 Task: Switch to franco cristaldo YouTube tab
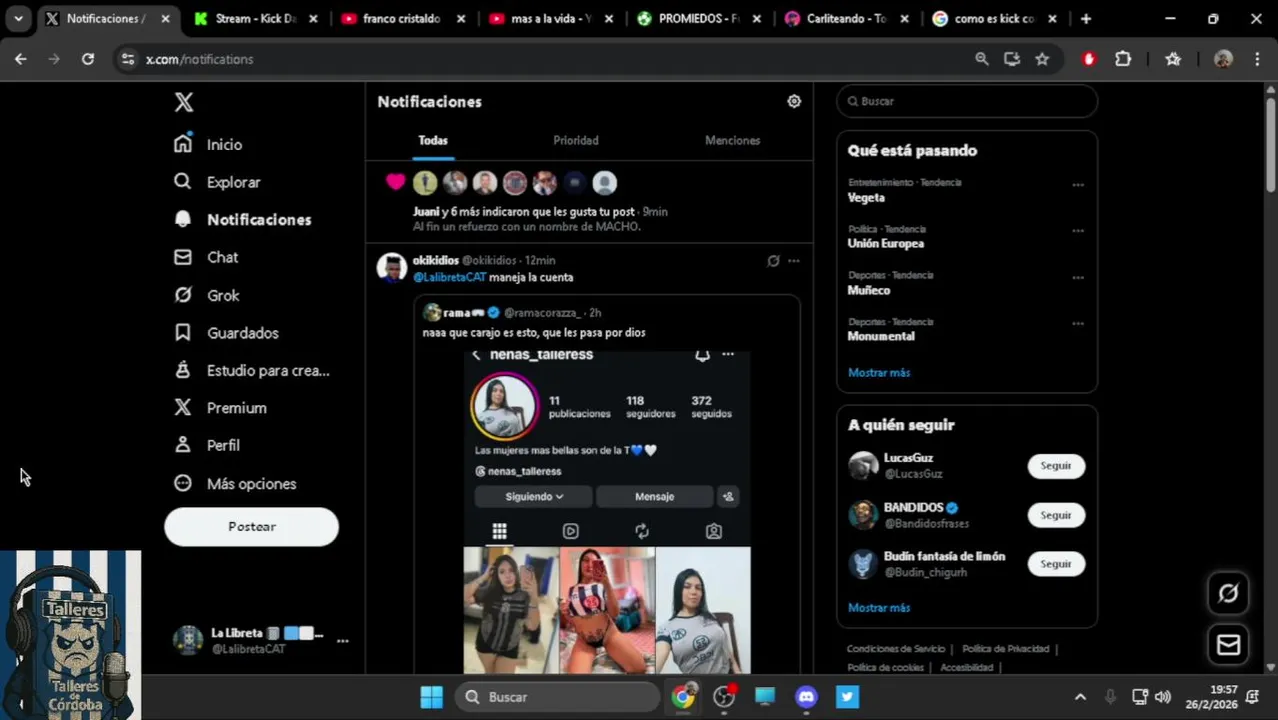click(401, 18)
